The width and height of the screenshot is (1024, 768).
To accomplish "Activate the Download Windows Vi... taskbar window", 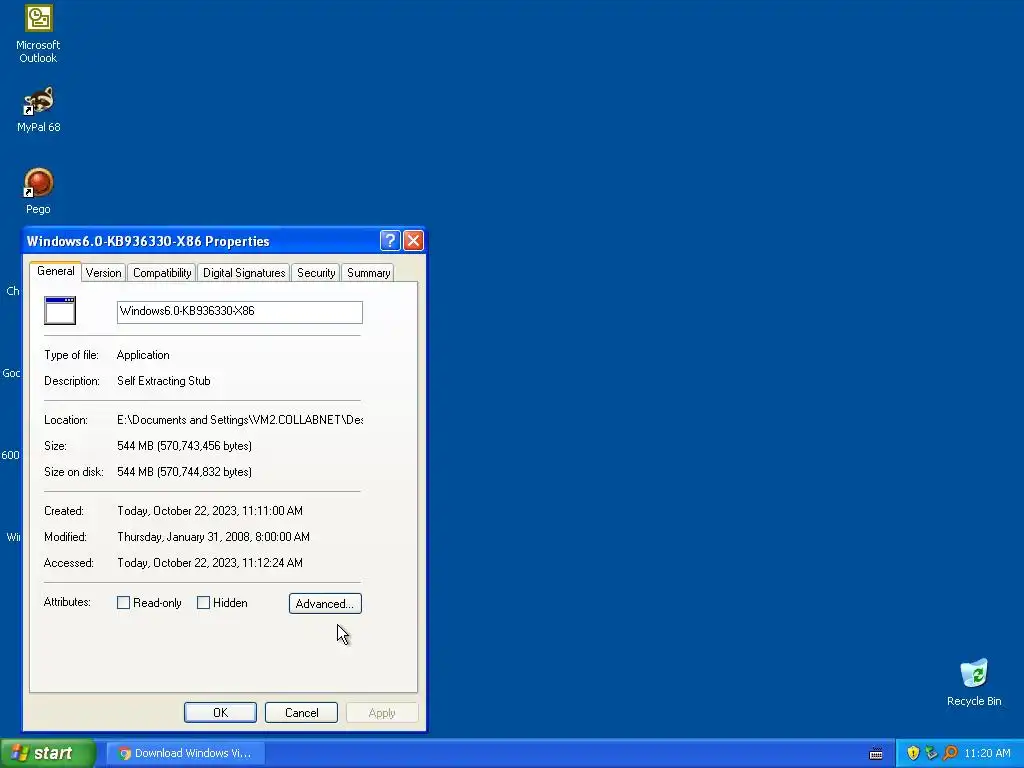I will [185, 754].
